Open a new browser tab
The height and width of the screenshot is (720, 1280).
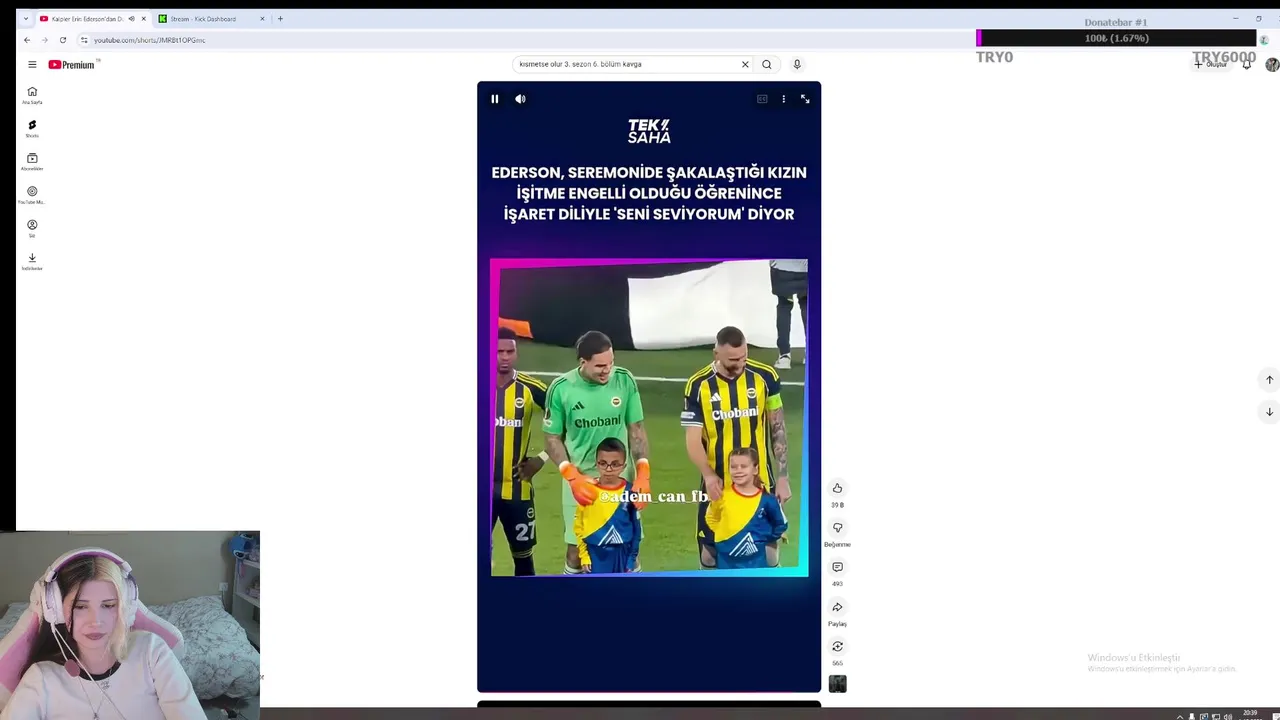(280, 19)
